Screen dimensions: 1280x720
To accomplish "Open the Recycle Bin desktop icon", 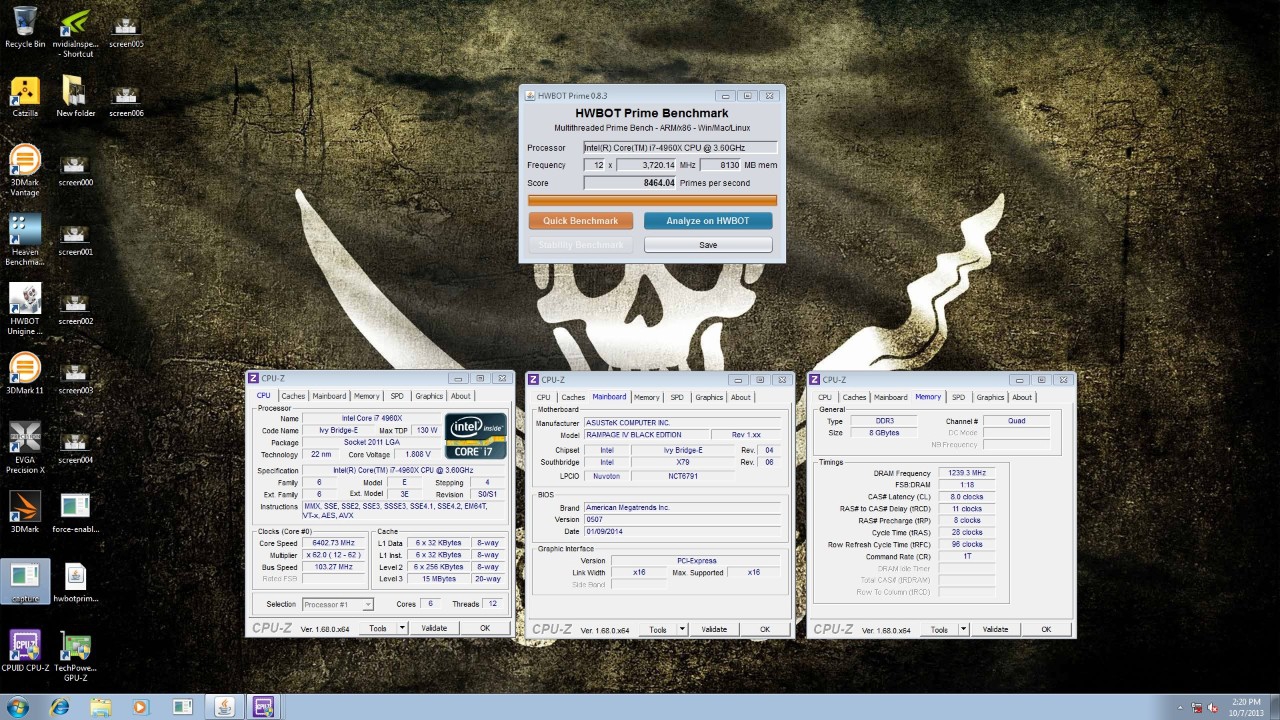I will click(25, 27).
